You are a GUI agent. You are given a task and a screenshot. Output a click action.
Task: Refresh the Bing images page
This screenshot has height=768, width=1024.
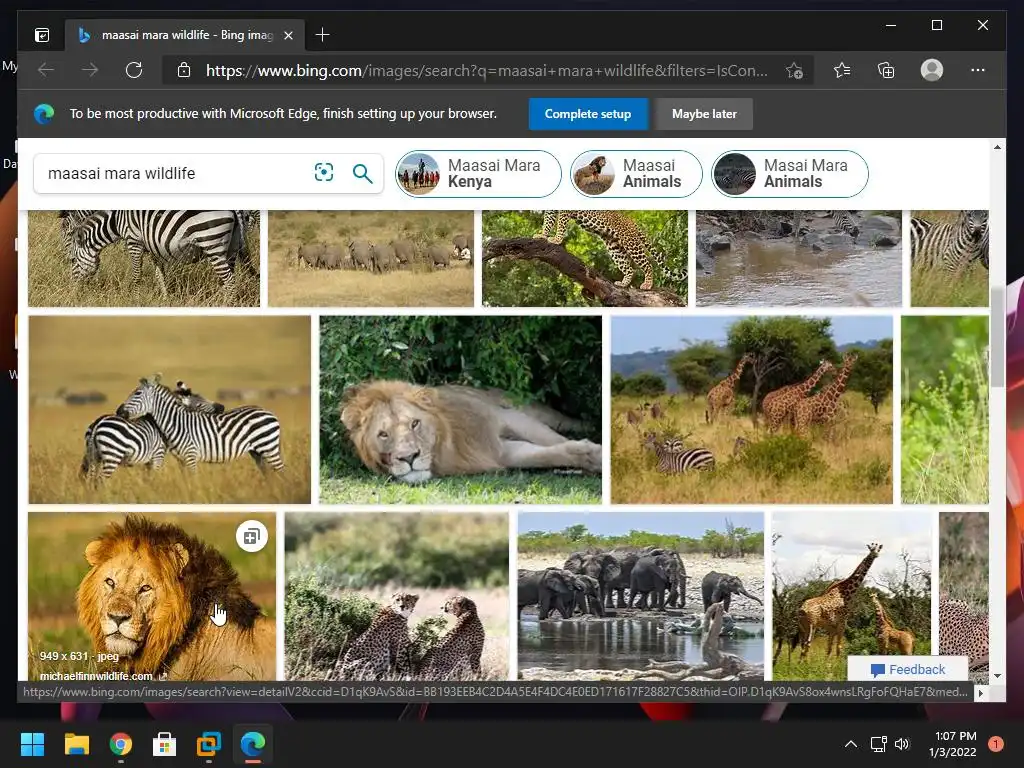click(134, 70)
